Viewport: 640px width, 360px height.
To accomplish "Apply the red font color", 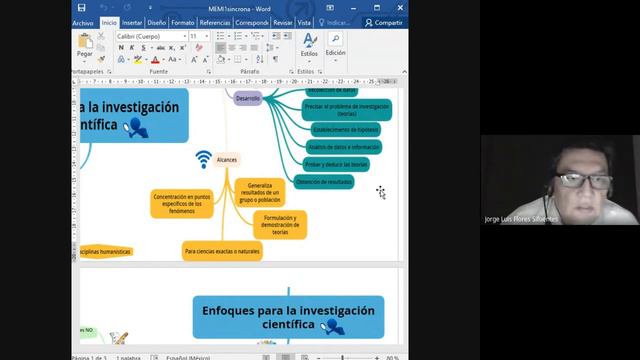I will tap(155, 60).
